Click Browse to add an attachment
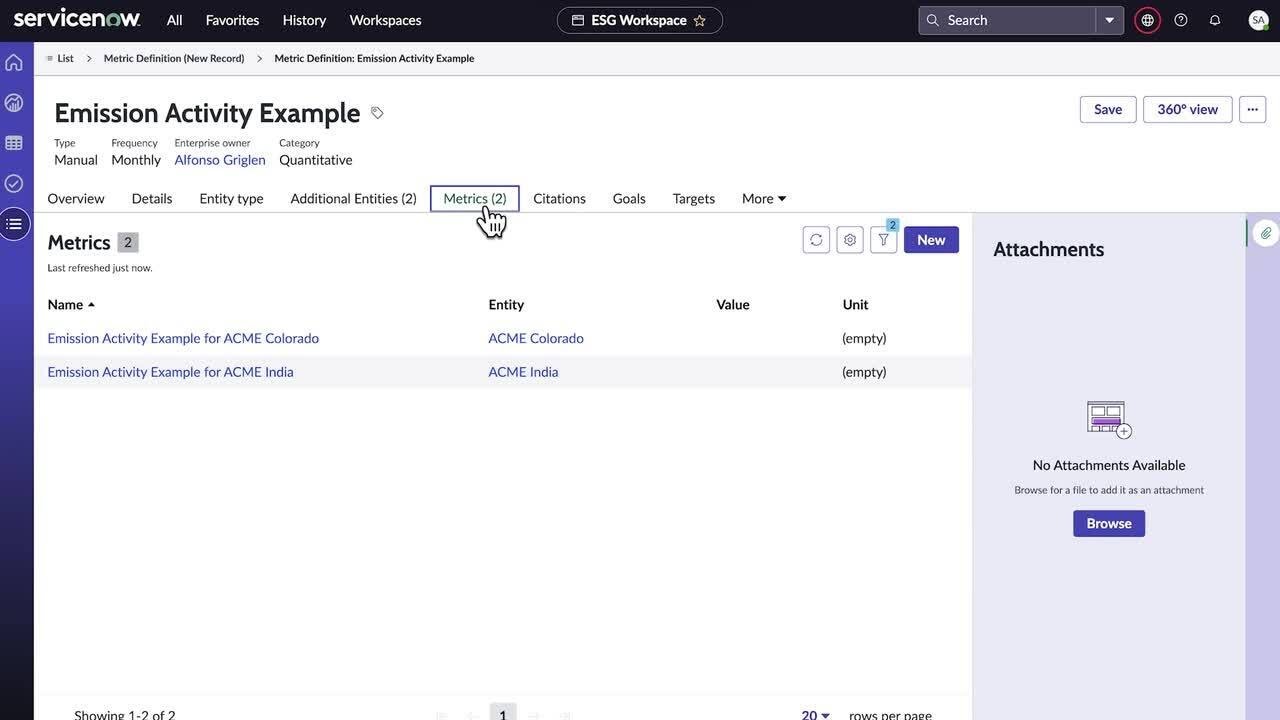The image size is (1280, 720). (x=1109, y=523)
